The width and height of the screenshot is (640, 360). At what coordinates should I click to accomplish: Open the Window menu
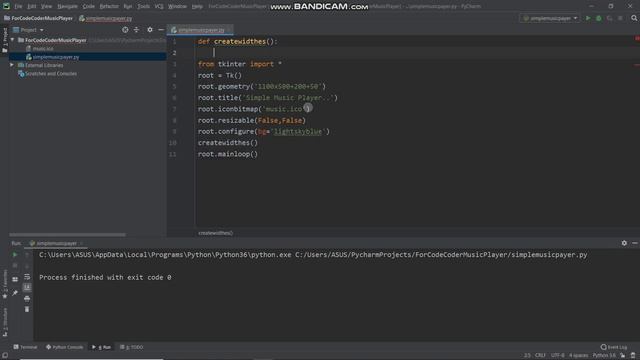point(177,7)
